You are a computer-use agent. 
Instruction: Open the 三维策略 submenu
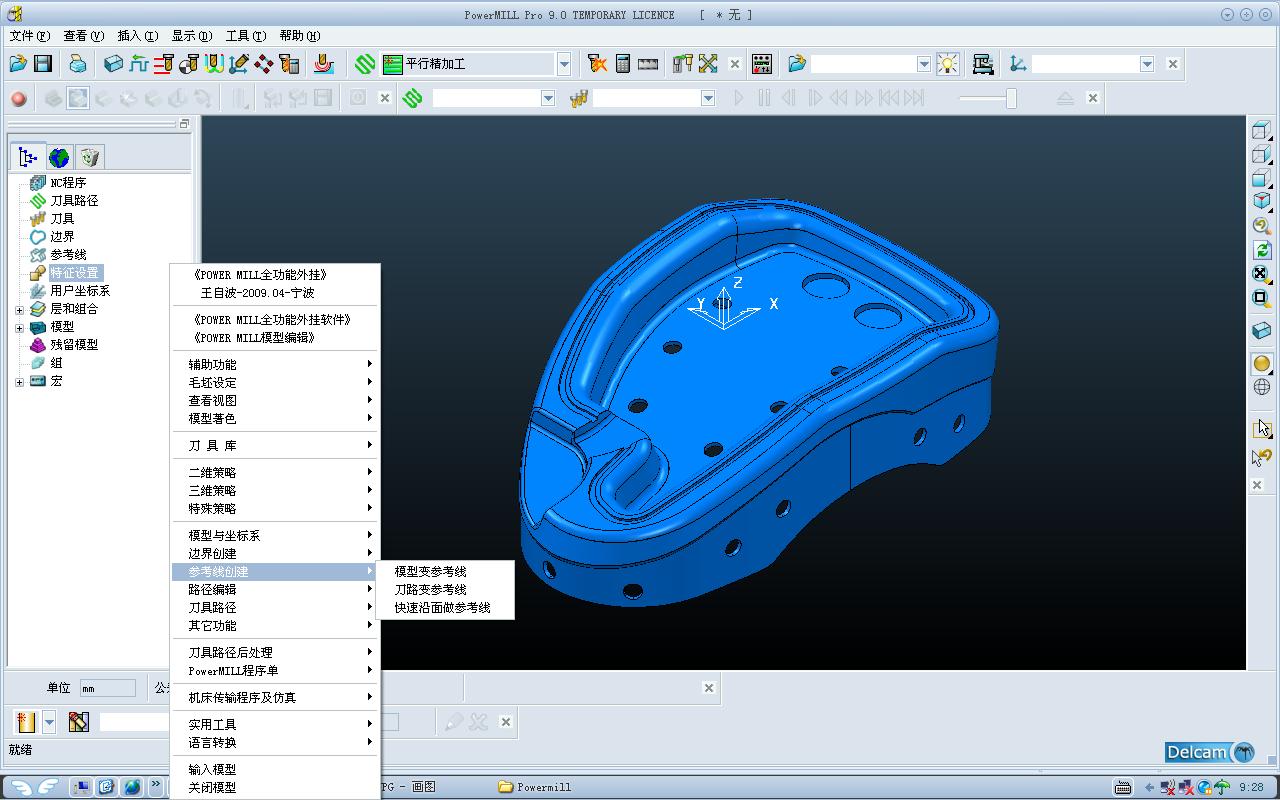[276, 490]
